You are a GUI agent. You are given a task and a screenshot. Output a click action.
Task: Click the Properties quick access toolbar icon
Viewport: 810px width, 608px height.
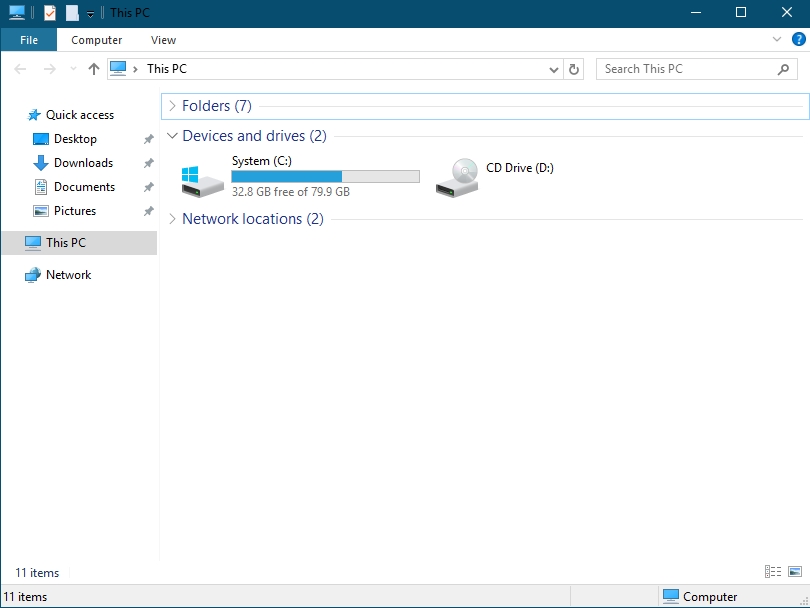pos(50,12)
